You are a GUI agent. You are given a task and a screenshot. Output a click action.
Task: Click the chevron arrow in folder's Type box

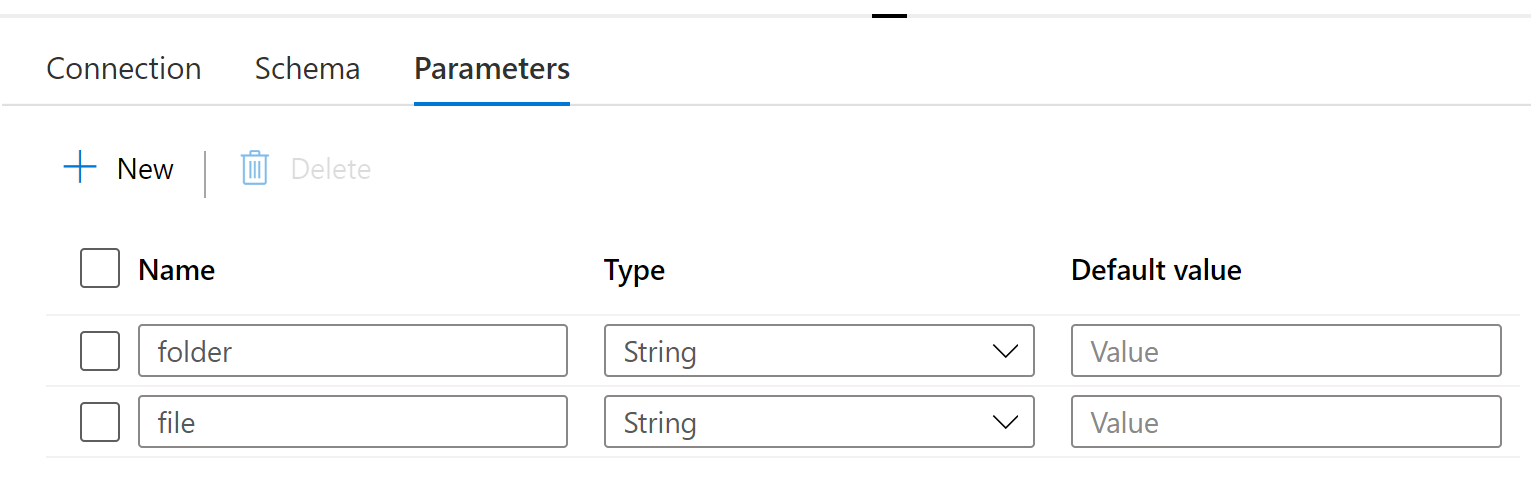coord(1004,351)
